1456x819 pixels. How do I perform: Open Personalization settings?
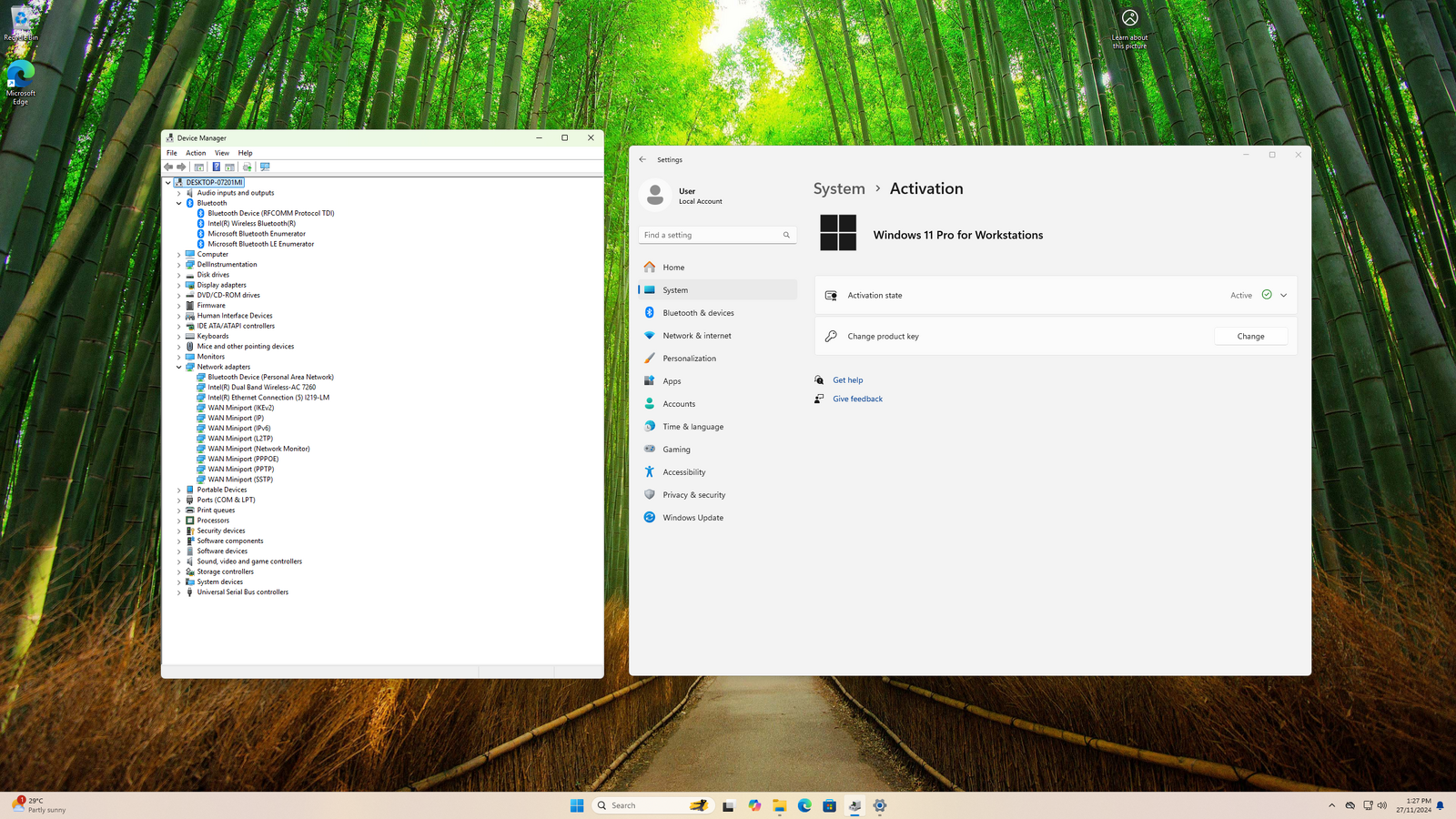point(718,359)
